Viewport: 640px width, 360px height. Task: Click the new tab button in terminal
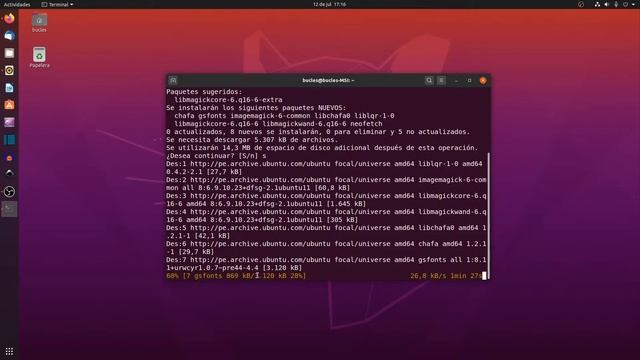point(173,80)
